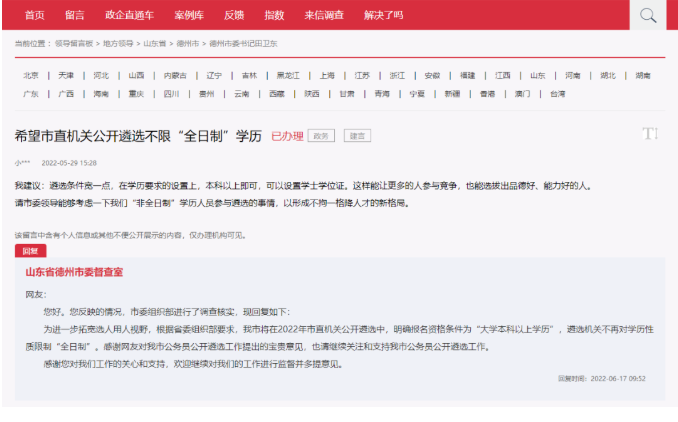678x422 pixels.
Task: Select the 广西 region link
Action: 66,94
